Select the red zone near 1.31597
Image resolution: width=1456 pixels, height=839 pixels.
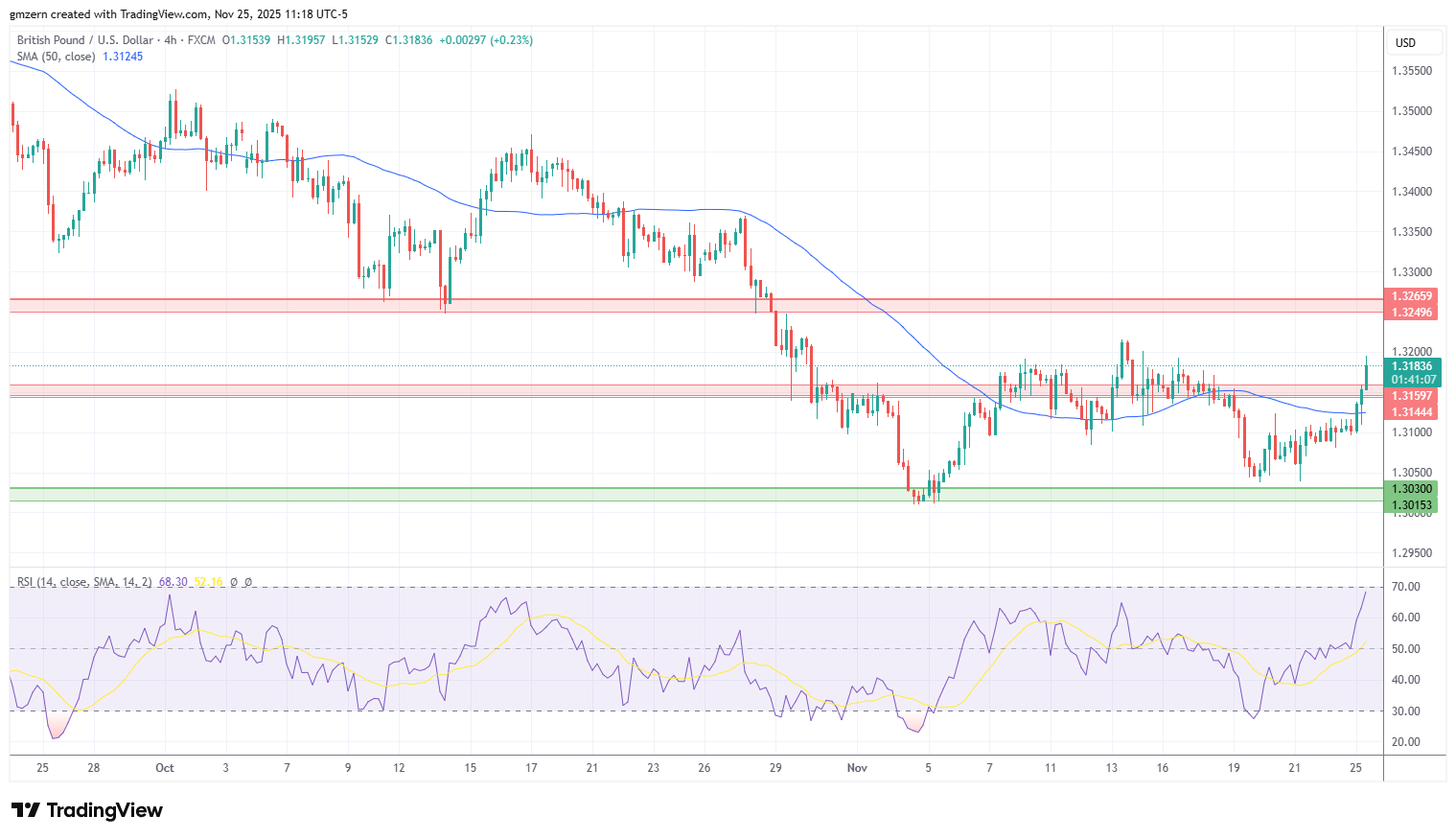pos(697,391)
